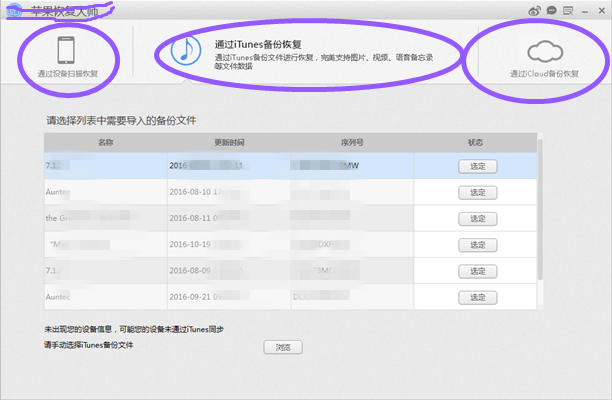
Task: Click the iTunes music note icon
Action: point(186,51)
